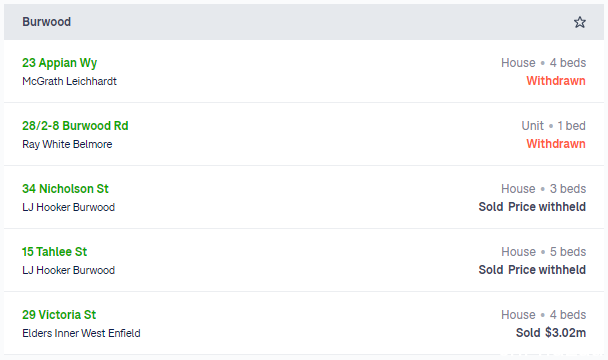Click Unit 1 bed property detail
This screenshot has height=360, width=608.
(553, 126)
